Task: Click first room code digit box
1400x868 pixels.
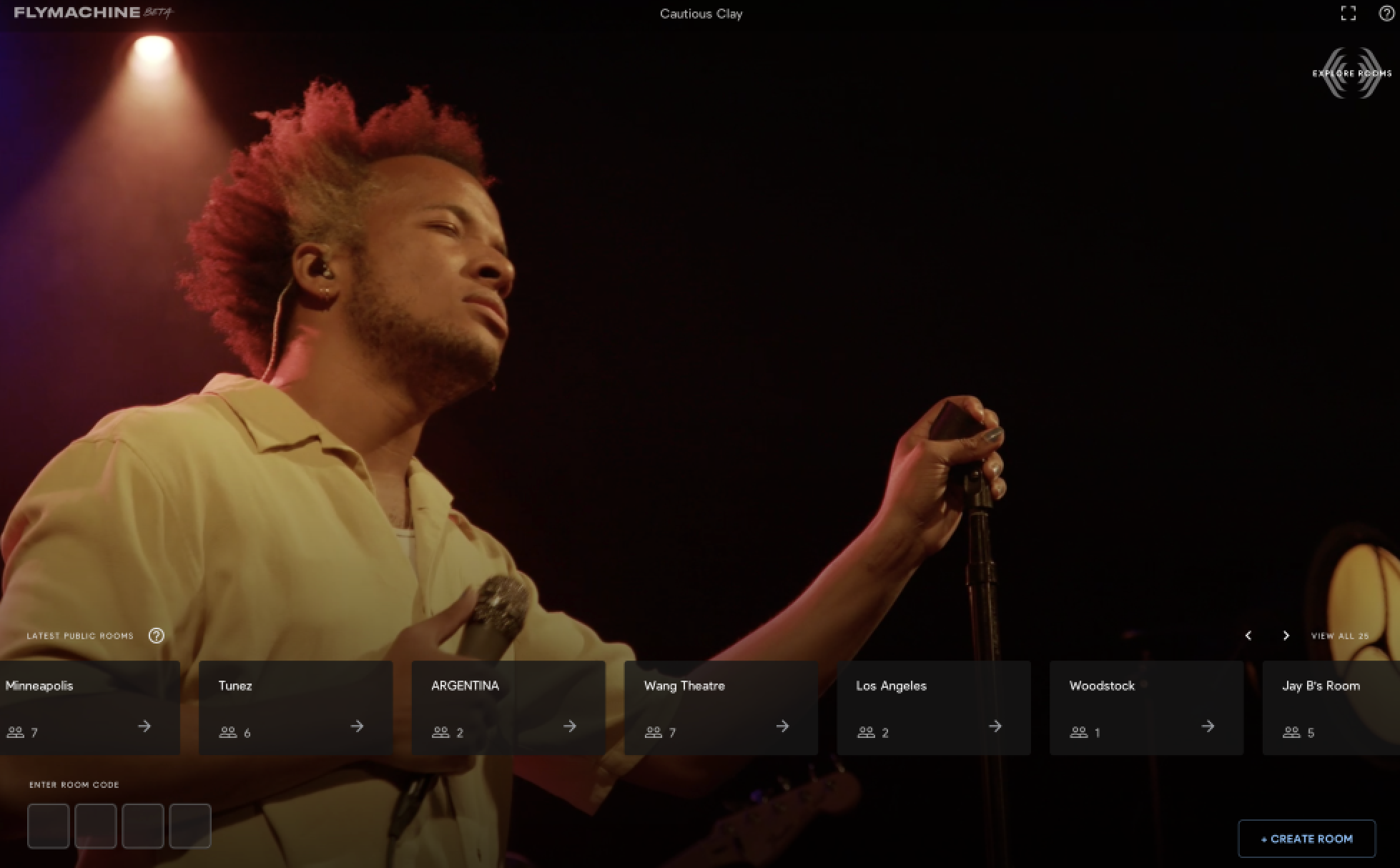Action: click(49, 826)
